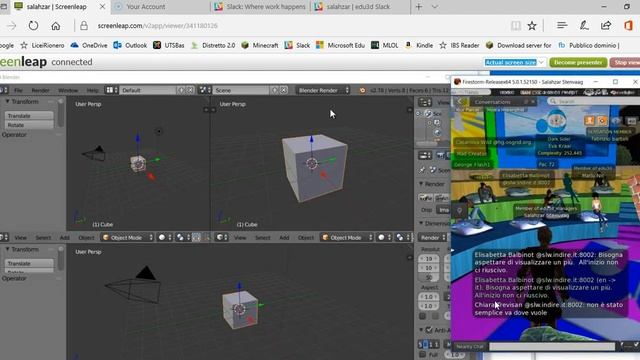
Task: Click first orange avatar icon in Firestorm
Action: coord(589,120)
